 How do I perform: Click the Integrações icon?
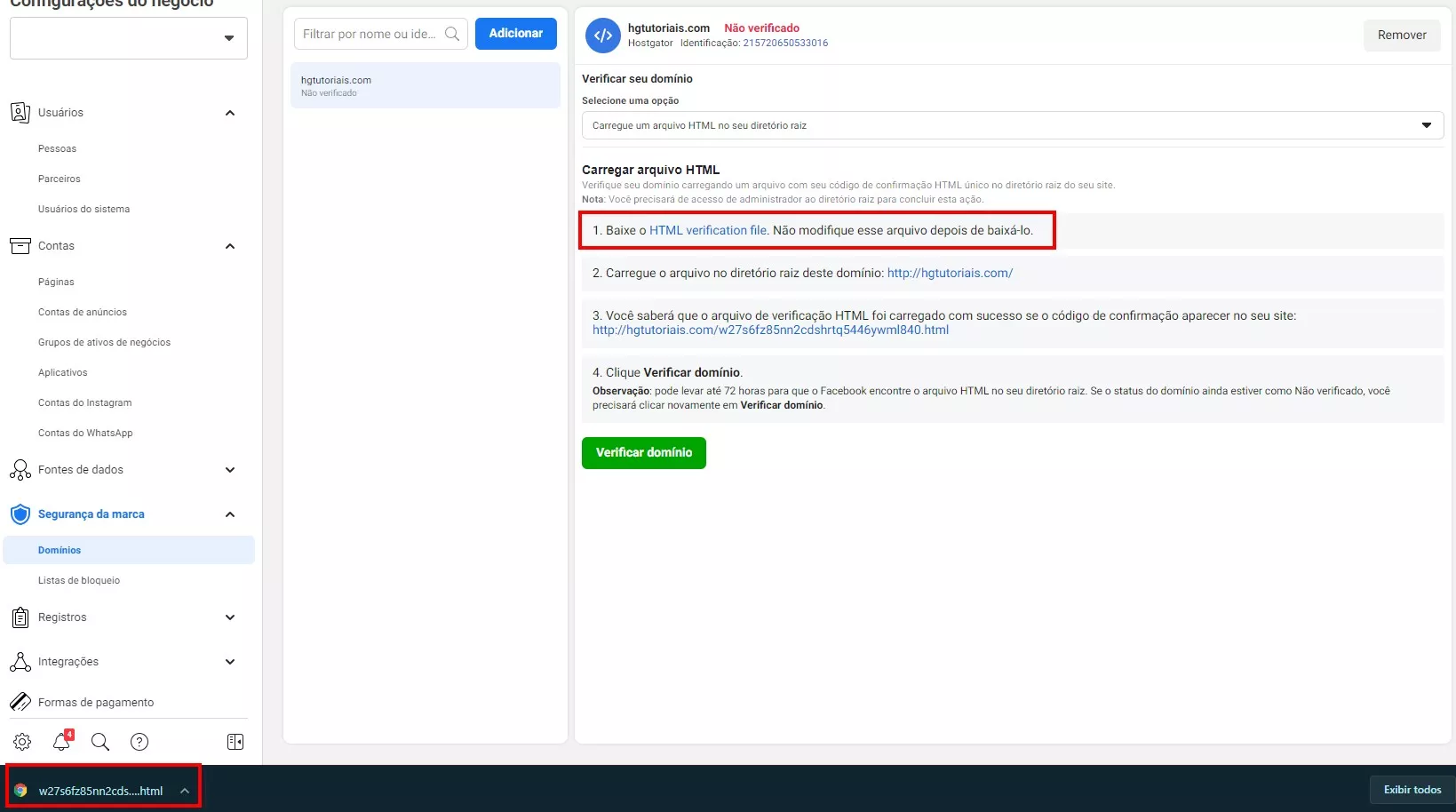pos(20,662)
